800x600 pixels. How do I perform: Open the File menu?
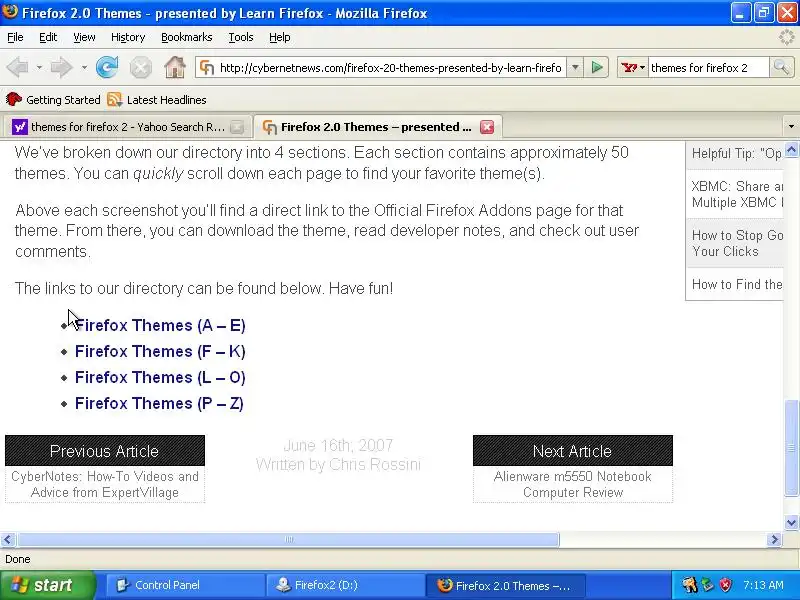point(15,37)
